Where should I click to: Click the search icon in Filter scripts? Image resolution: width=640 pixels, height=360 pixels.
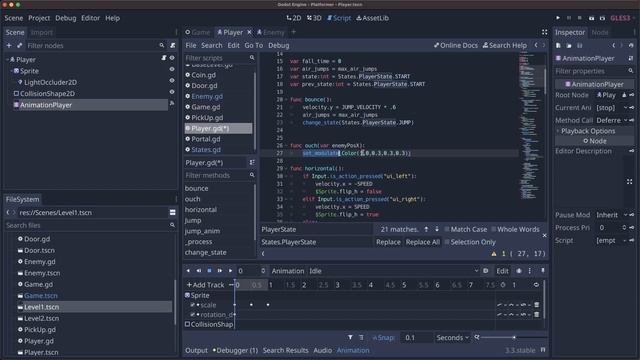coord(252,58)
